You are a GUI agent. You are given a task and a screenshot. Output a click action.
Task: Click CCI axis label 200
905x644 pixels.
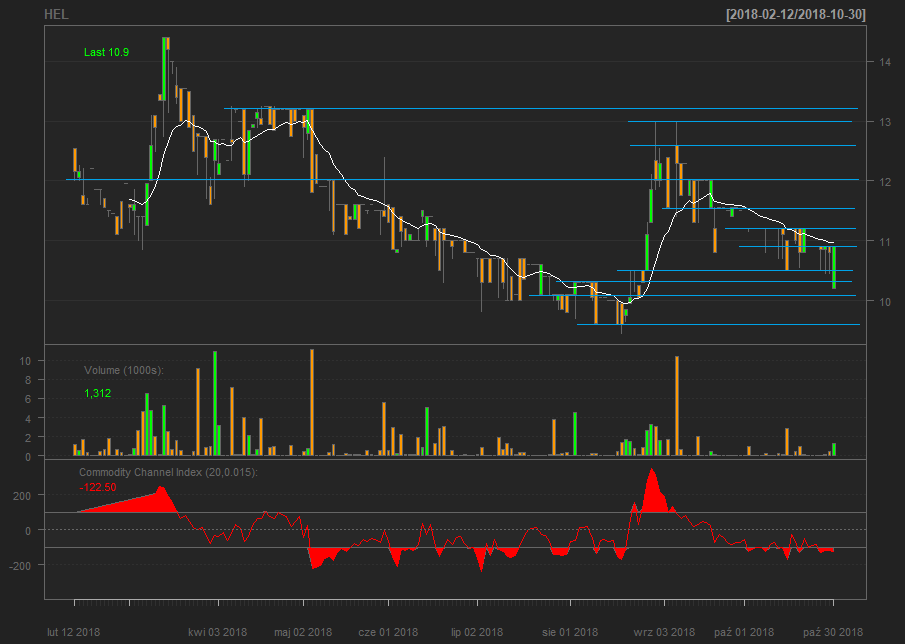coord(22,495)
